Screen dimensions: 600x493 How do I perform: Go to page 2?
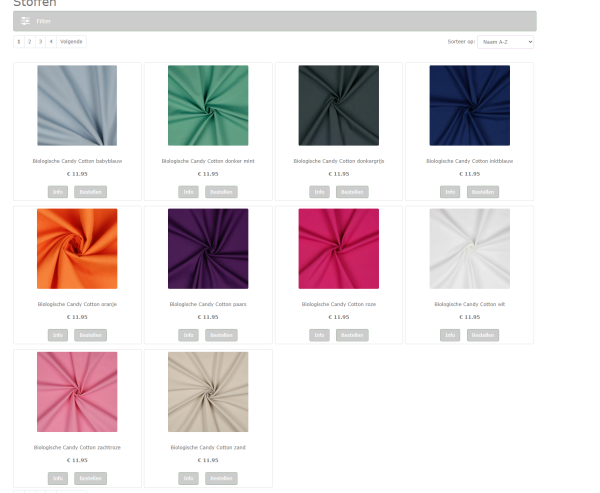[29, 42]
